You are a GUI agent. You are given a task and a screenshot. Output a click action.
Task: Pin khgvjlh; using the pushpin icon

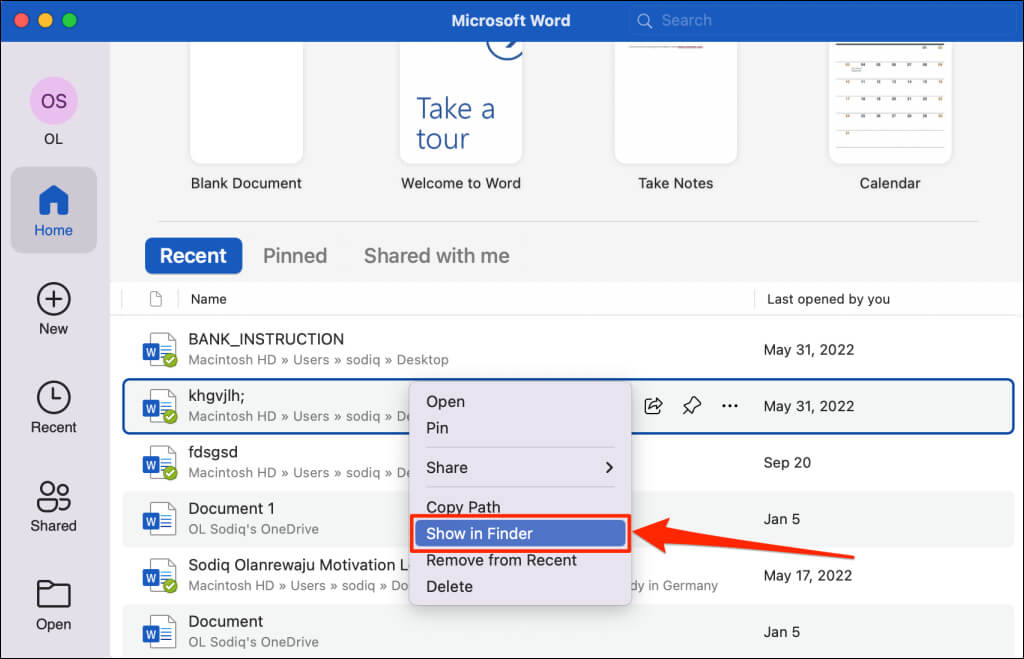click(x=692, y=406)
